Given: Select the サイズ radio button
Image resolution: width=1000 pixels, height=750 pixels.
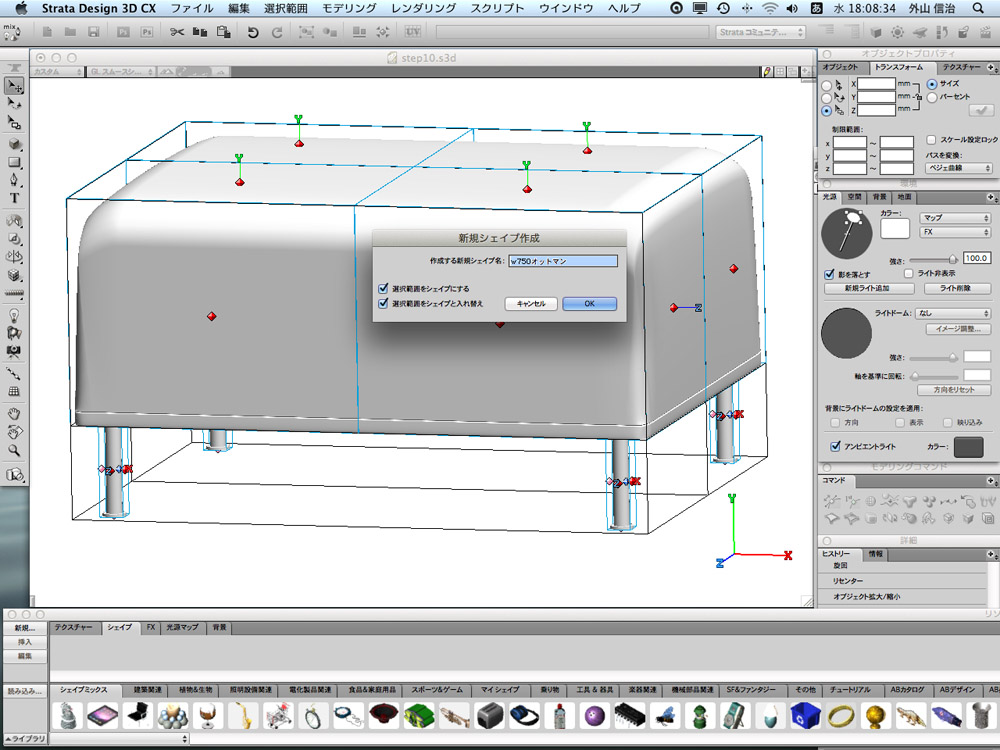Looking at the screenshot, I should (932, 84).
